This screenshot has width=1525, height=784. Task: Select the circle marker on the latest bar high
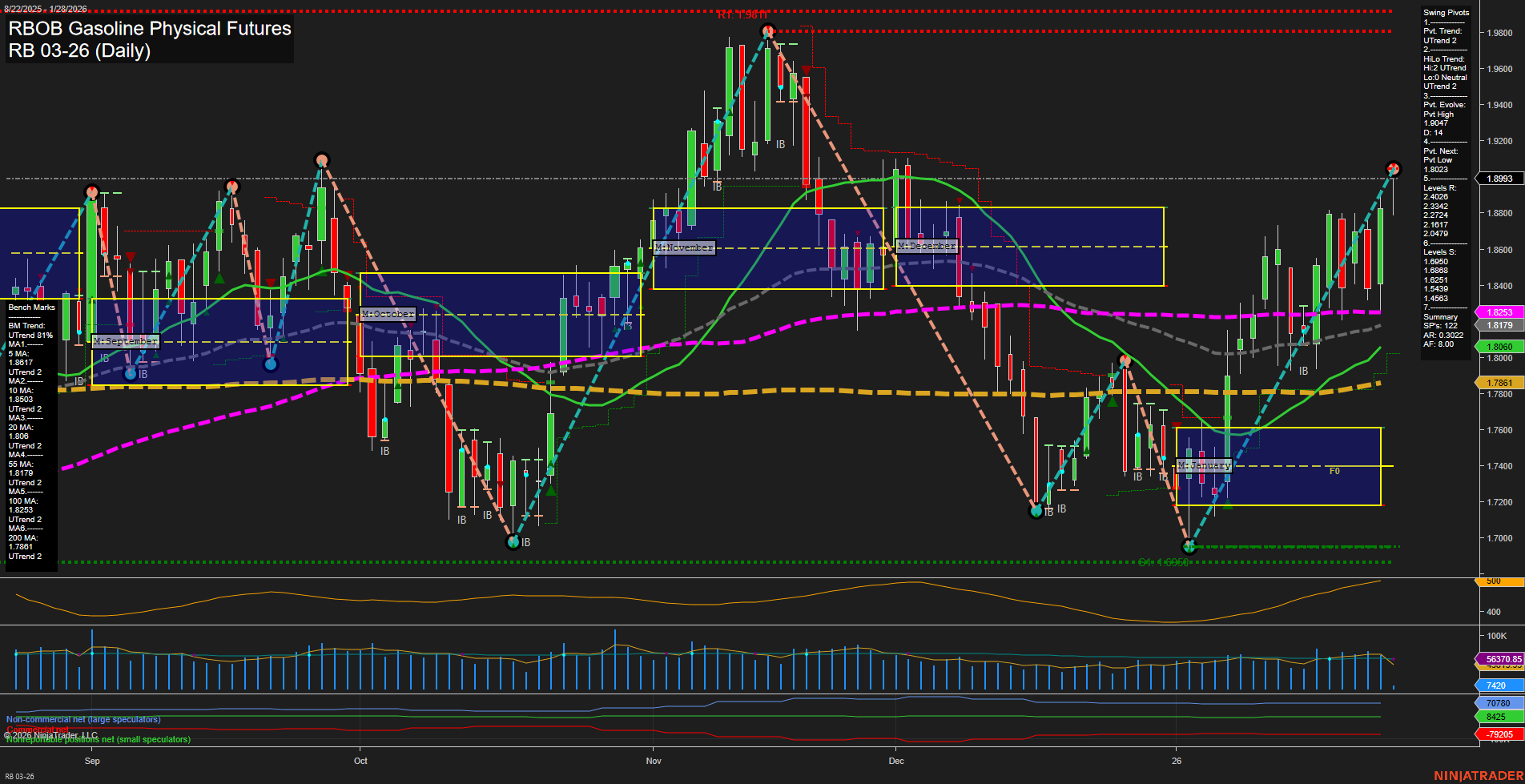pyautogui.click(x=1393, y=168)
